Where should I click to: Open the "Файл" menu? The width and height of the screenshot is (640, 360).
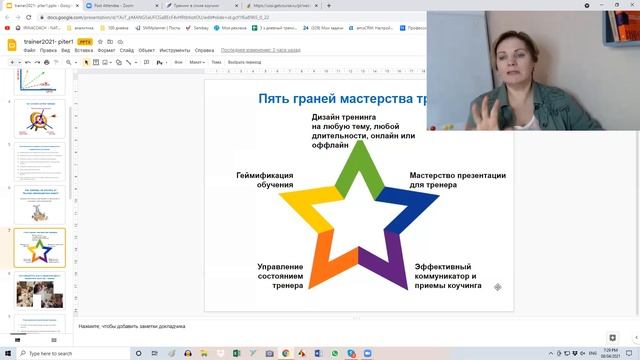pyautogui.click(x=29, y=50)
